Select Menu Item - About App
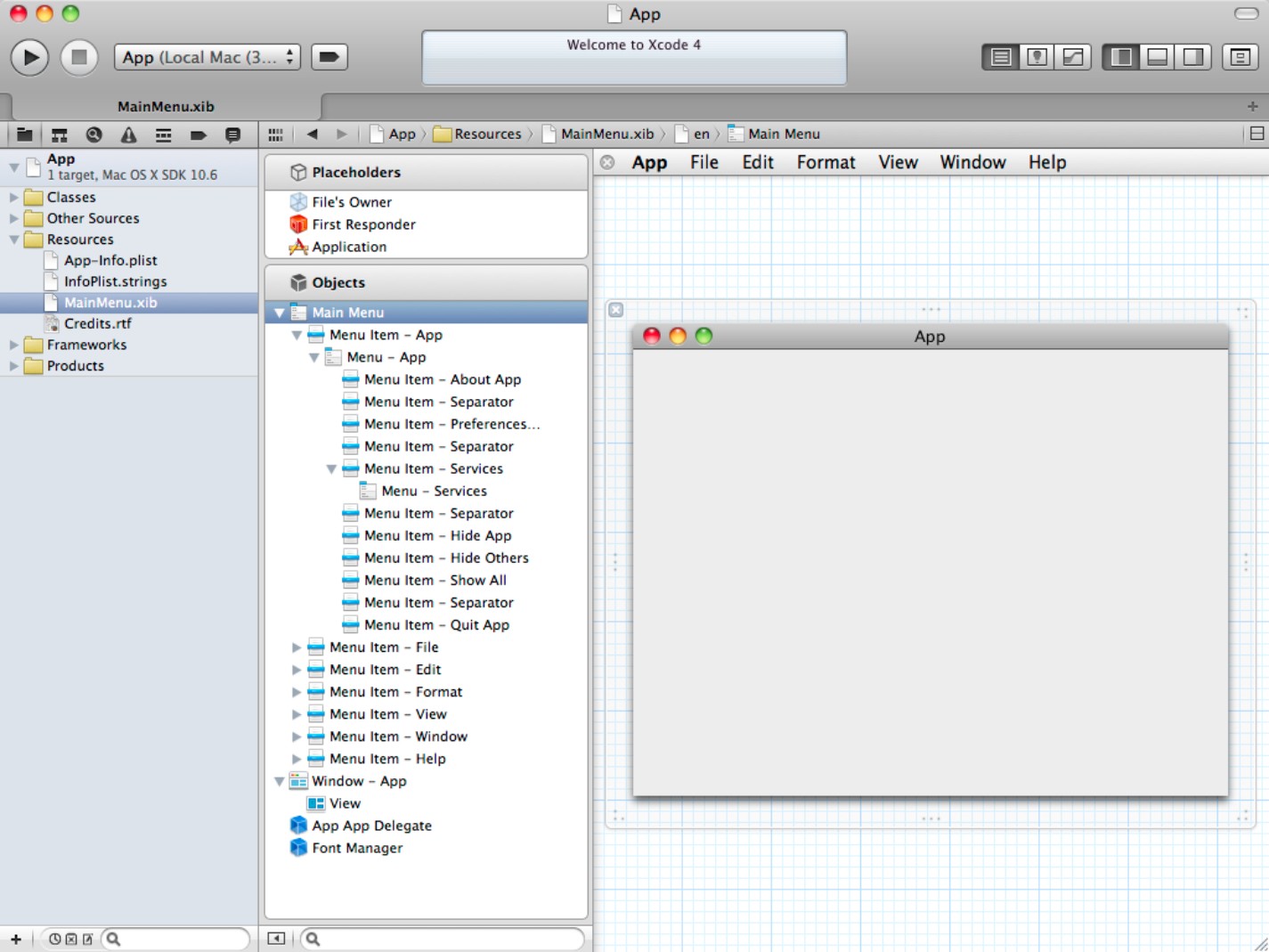This screenshot has height=952, width=1269. 443,379
